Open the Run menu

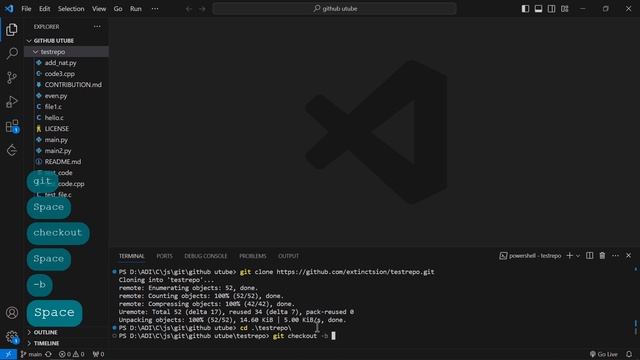[x=136, y=9]
